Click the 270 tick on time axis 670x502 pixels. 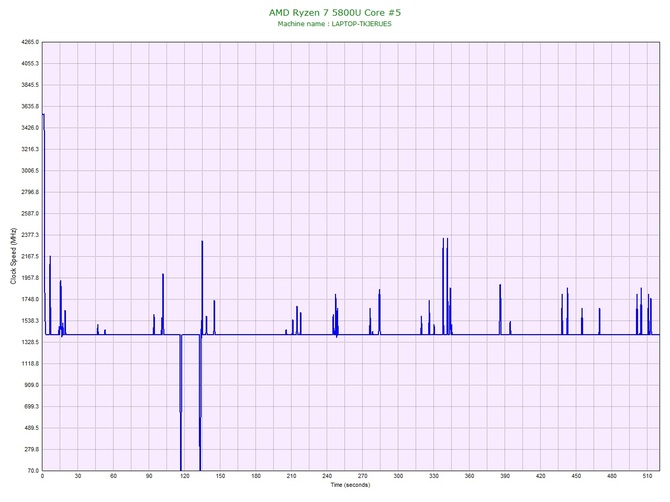[362, 476]
